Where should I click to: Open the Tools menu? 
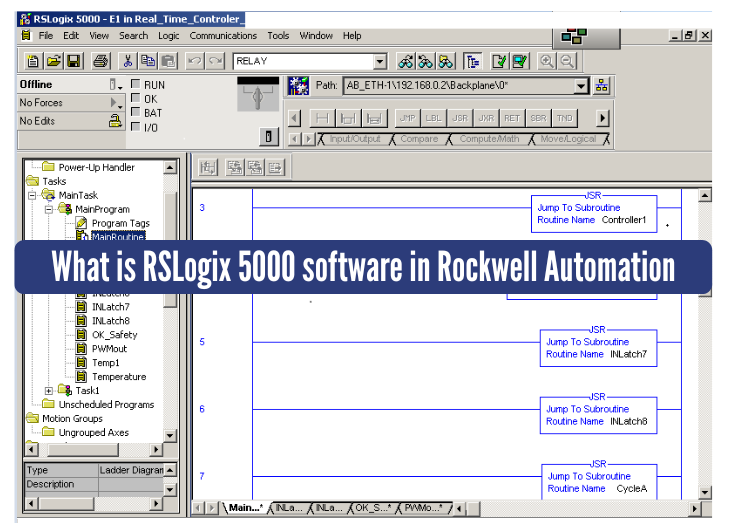coord(278,35)
